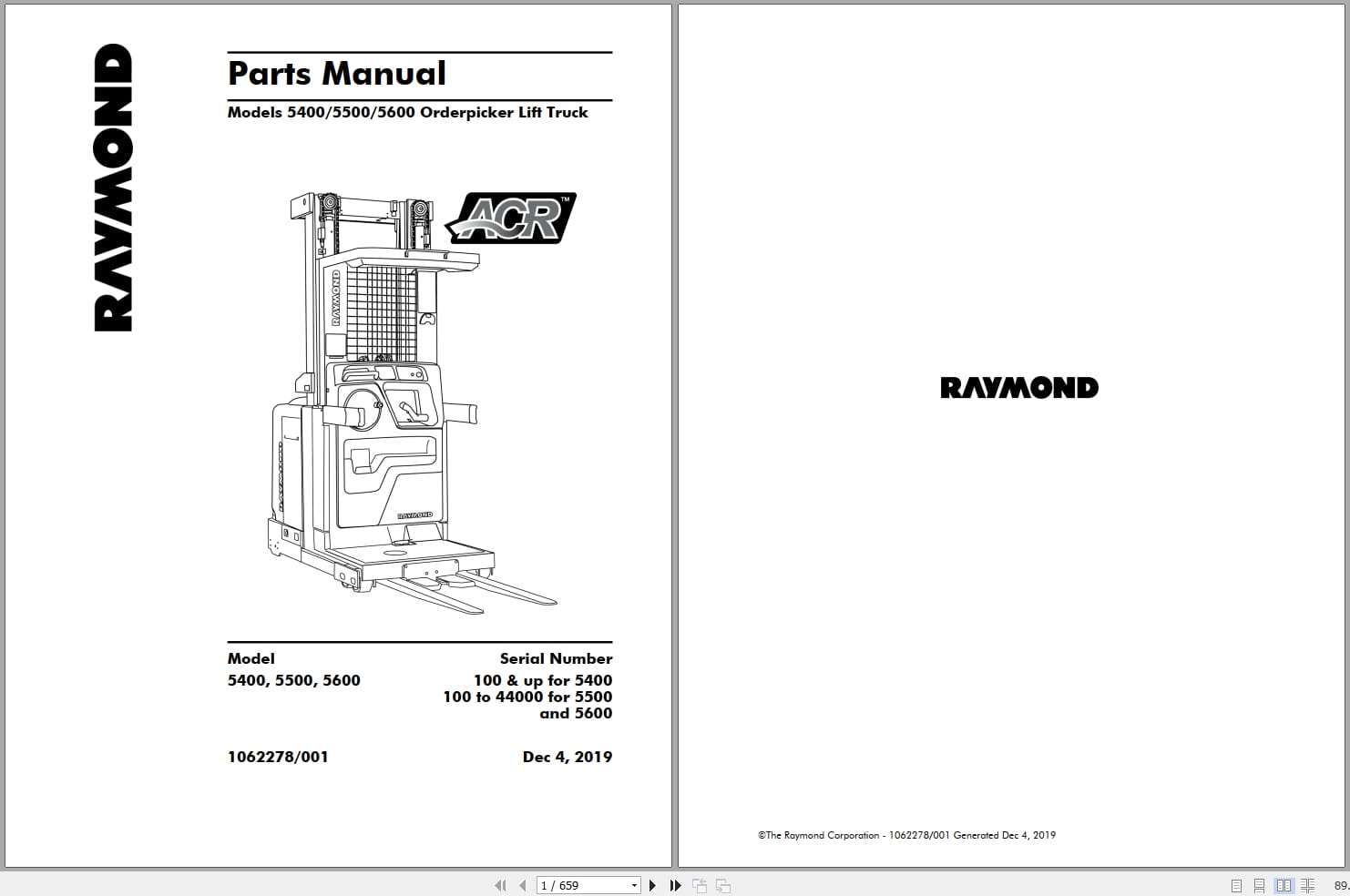
Task: Go to the first page
Action: click(500, 885)
